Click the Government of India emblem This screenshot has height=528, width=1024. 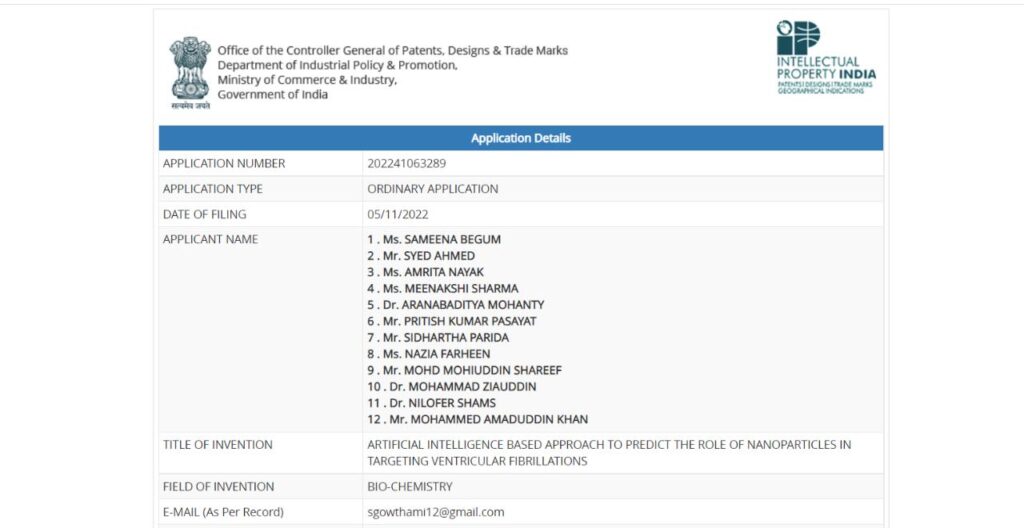[189, 72]
